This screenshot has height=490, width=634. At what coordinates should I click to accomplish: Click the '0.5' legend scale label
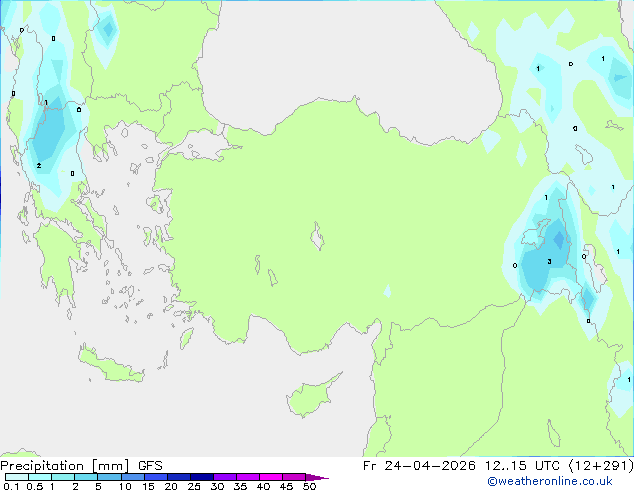pyautogui.click(x=35, y=486)
